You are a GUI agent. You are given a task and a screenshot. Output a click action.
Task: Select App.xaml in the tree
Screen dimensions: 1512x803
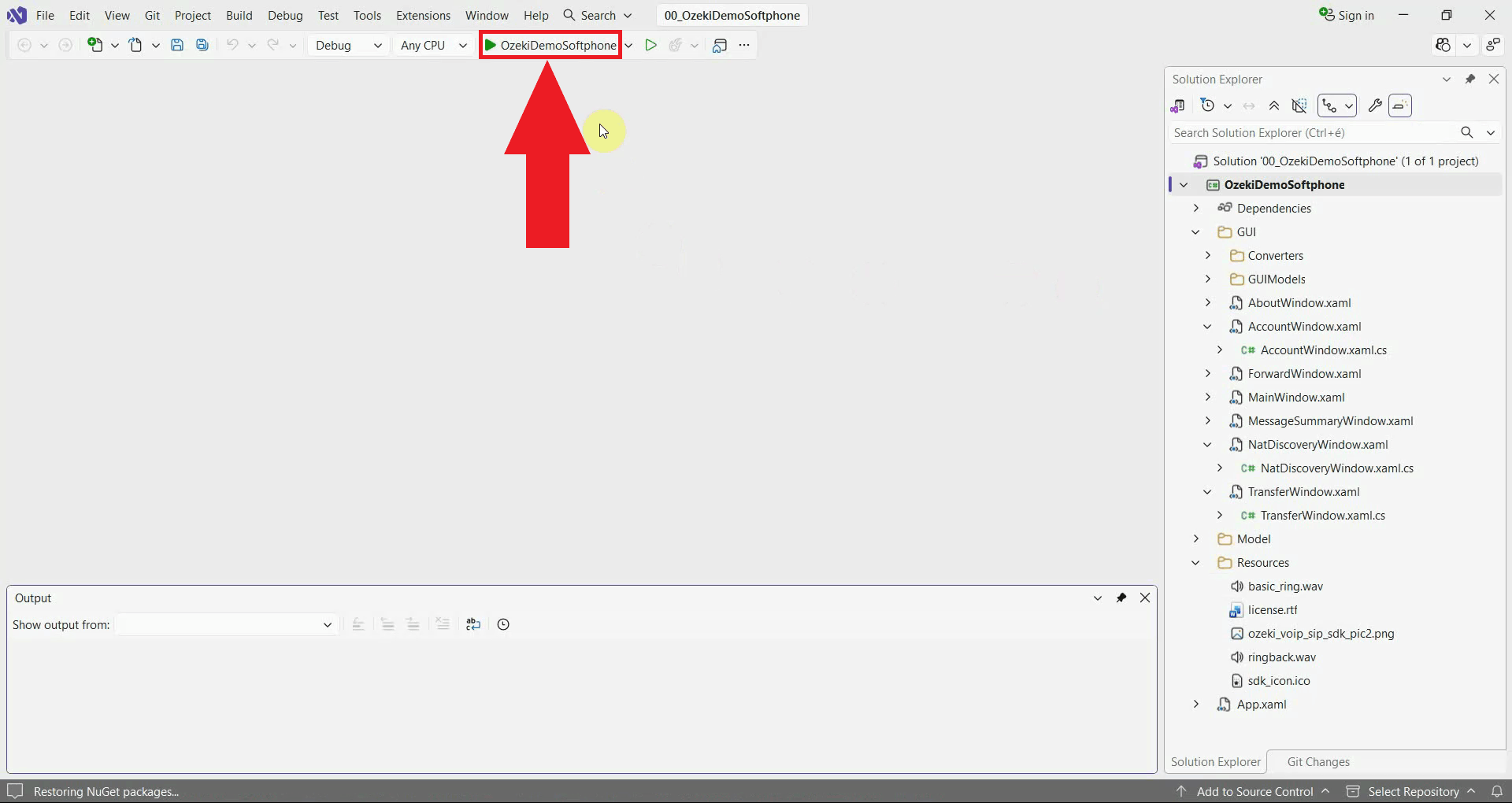1261,704
